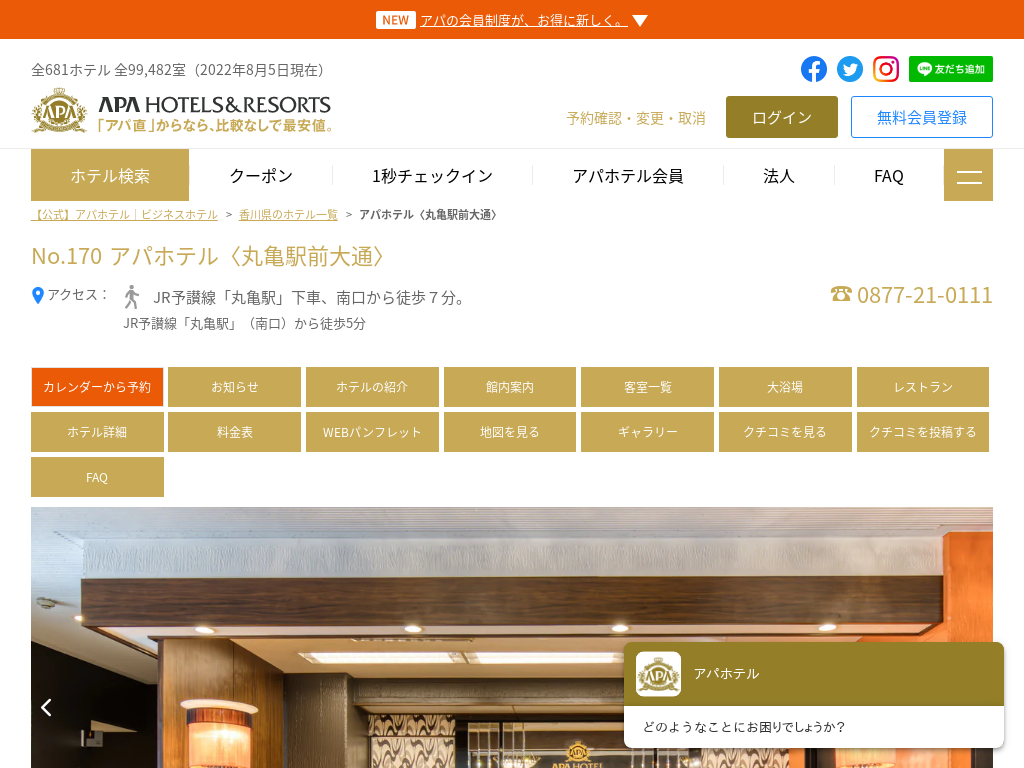
Task: Open APA Hotels Instagram icon
Action: pyautogui.click(x=886, y=69)
